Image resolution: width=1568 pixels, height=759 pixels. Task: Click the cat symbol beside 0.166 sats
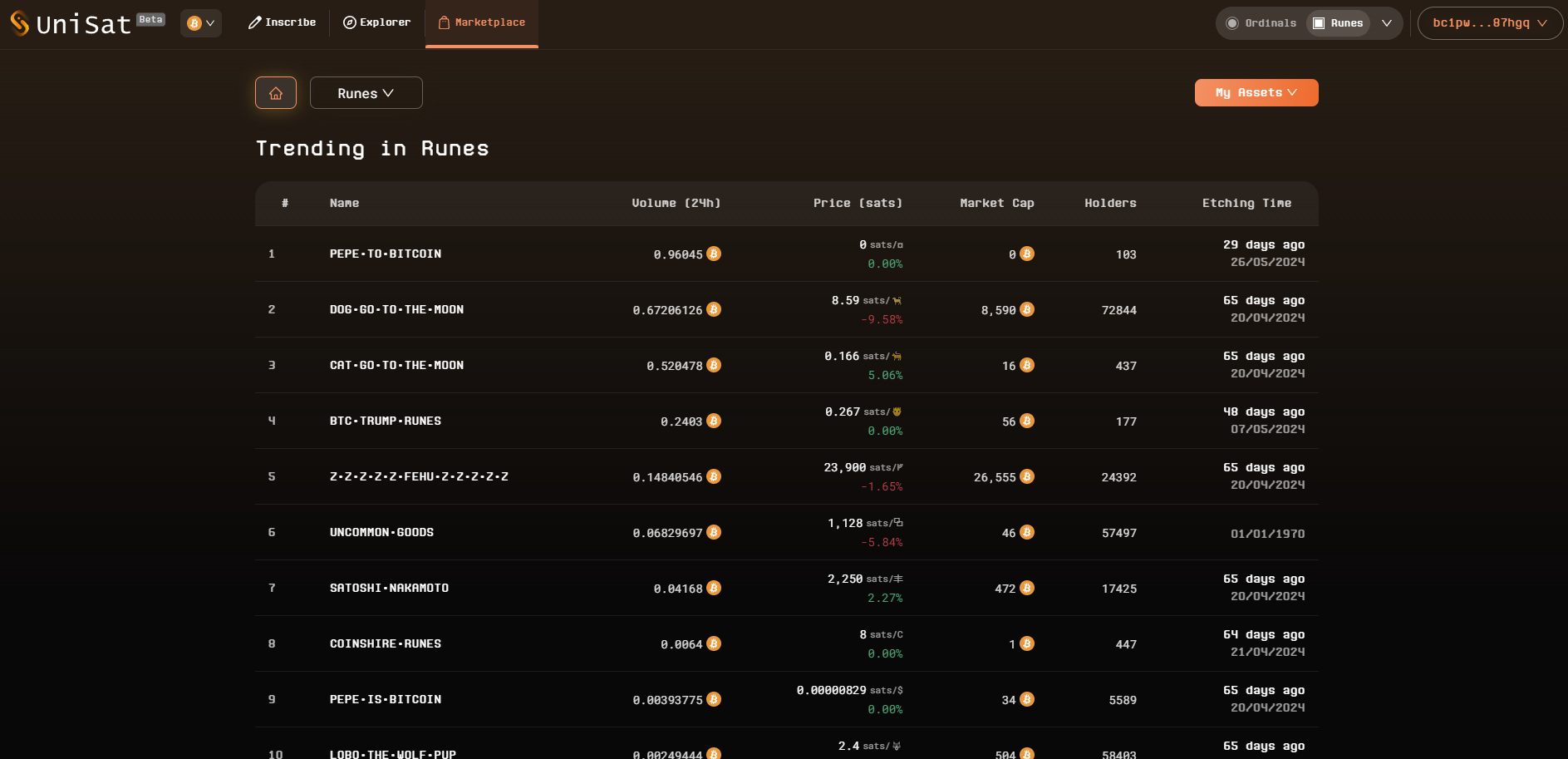897,357
